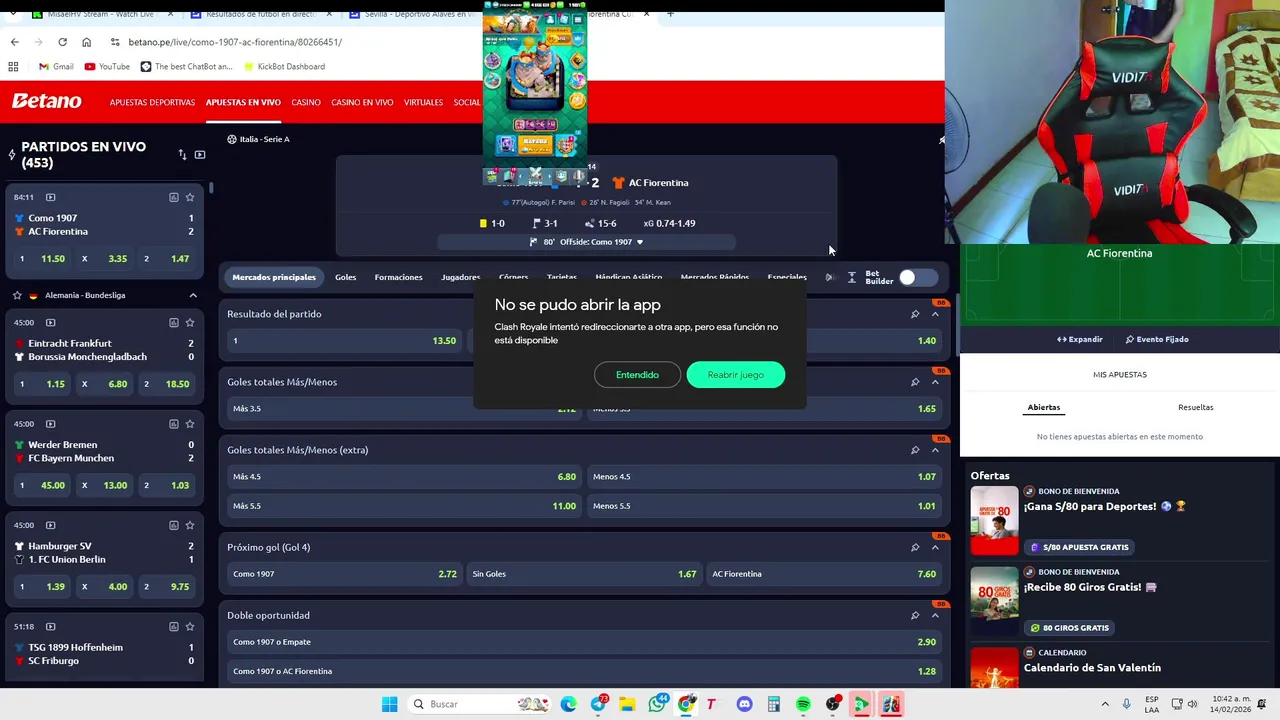Select Más 4.5 odds 6.80
Screen dimensions: 1280x720
pos(404,476)
